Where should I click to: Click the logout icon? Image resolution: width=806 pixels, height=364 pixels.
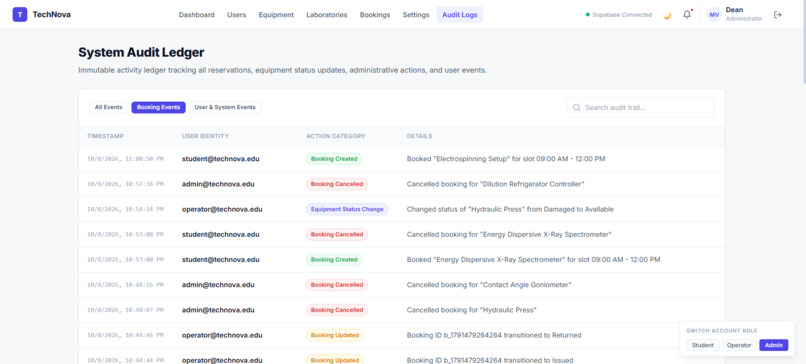[778, 14]
